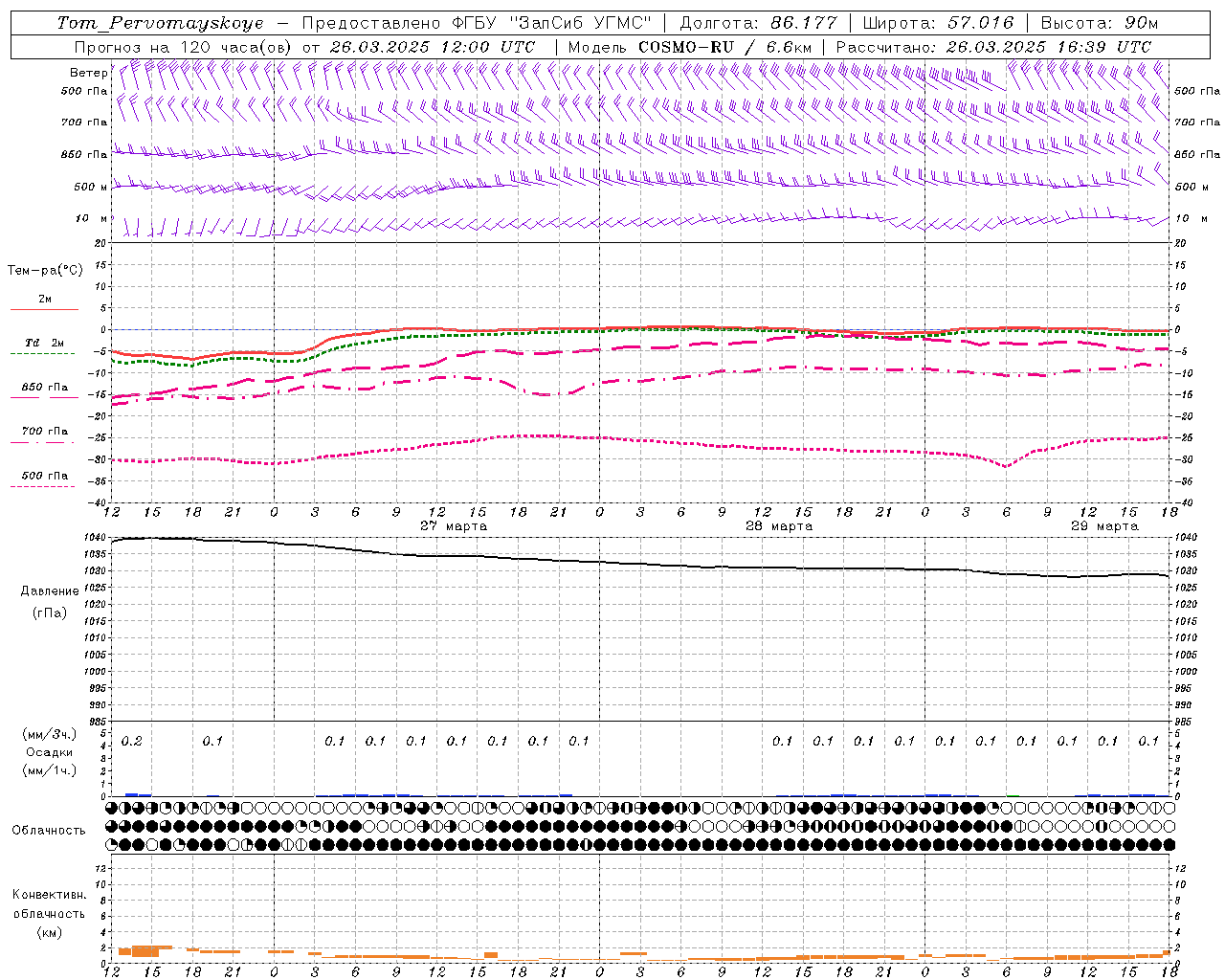Image resolution: width=1225 pixels, height=980 pixels.
Task: Click the '10 м' wind level label on right
Action: pyautogui.click(x=1192, y=219)
